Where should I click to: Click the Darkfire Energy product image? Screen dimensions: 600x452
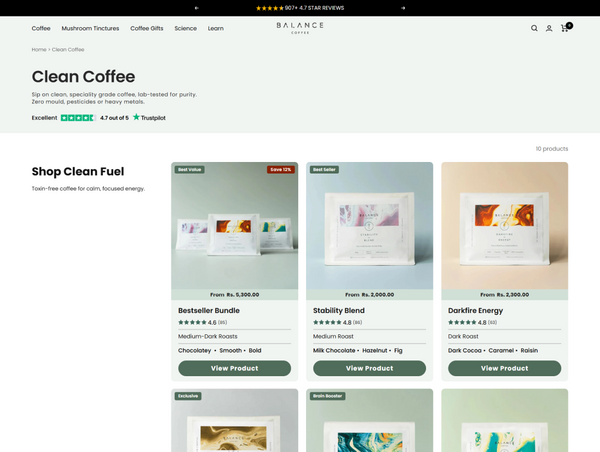505,226
